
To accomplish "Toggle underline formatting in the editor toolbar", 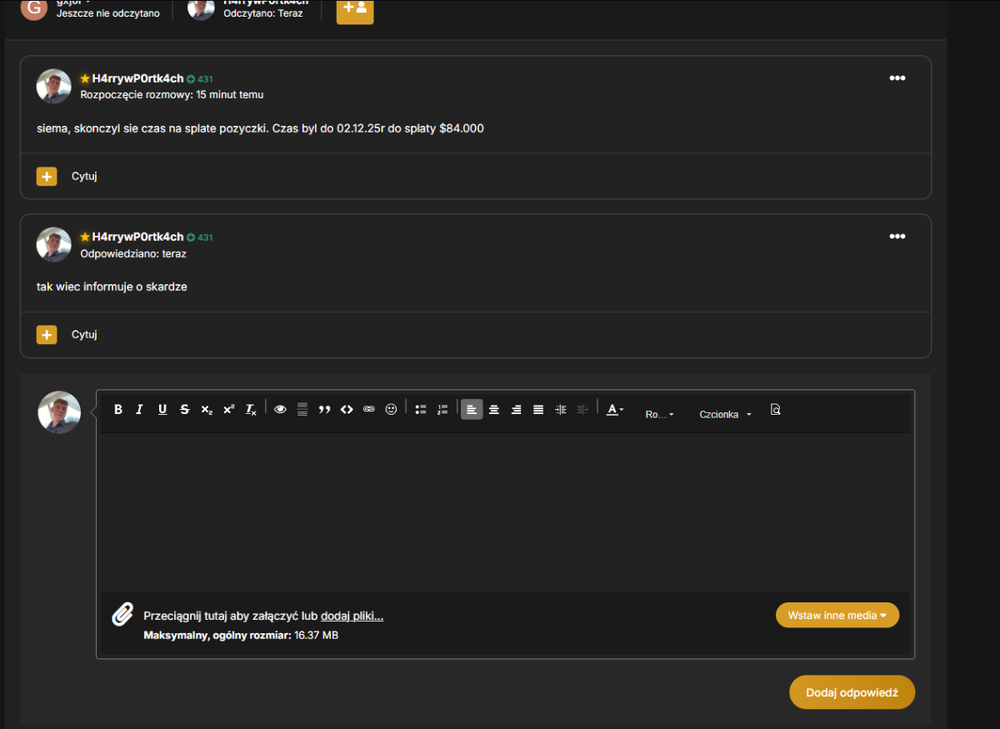I will coord(162,409).
